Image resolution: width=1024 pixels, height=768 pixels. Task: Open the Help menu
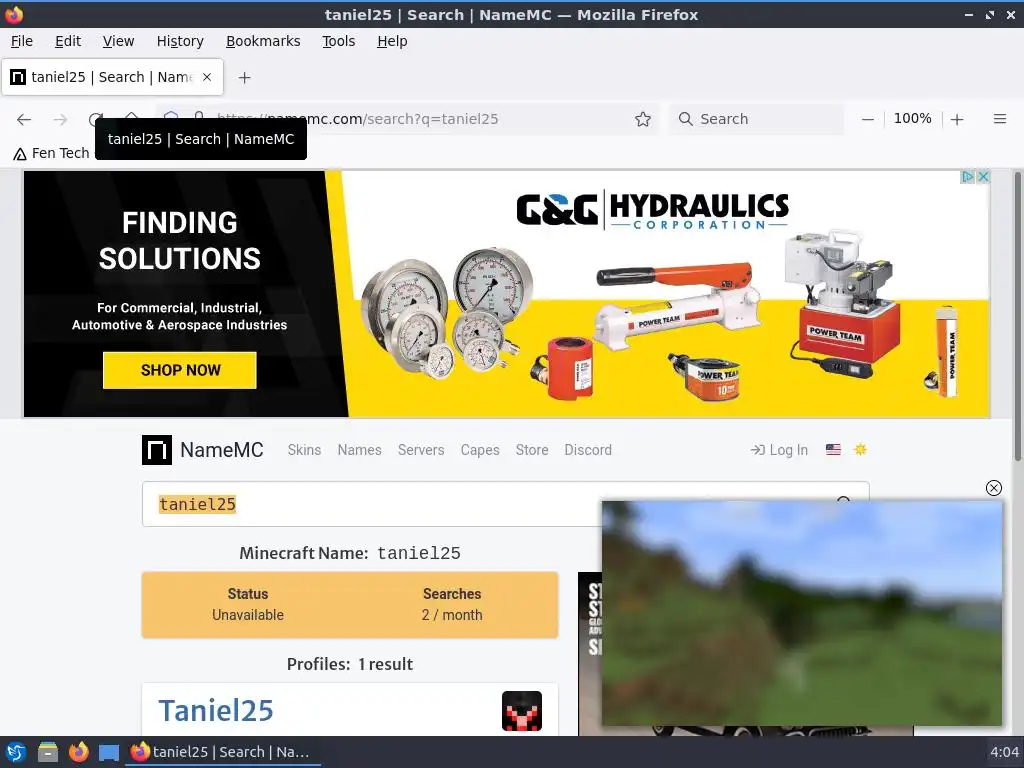(392, 41)
